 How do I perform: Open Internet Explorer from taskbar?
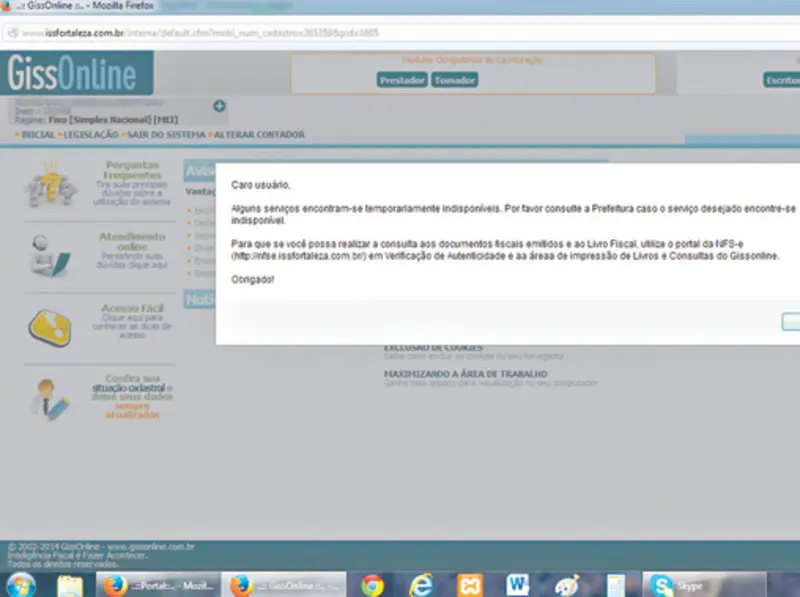pos(420,585)
